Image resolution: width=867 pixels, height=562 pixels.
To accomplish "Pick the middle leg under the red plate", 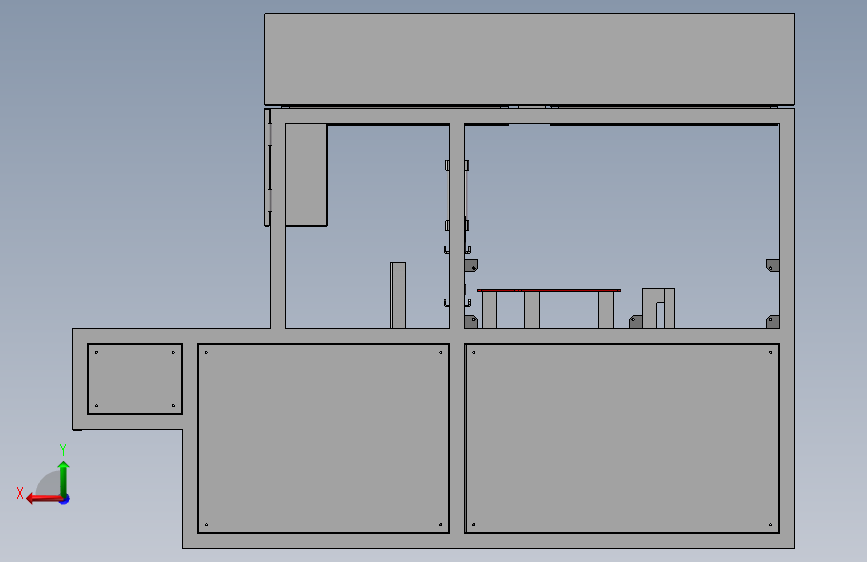I will (532, 310).
